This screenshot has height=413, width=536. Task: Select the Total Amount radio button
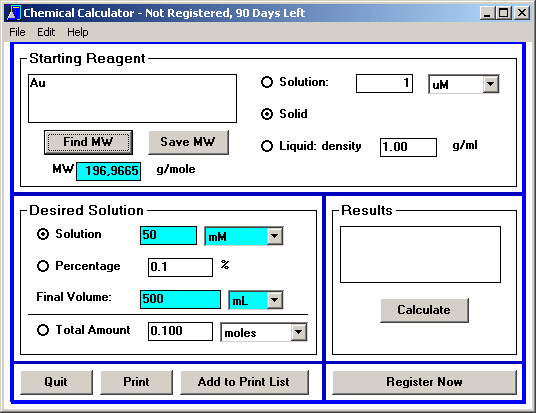click(x=43, y=330)
